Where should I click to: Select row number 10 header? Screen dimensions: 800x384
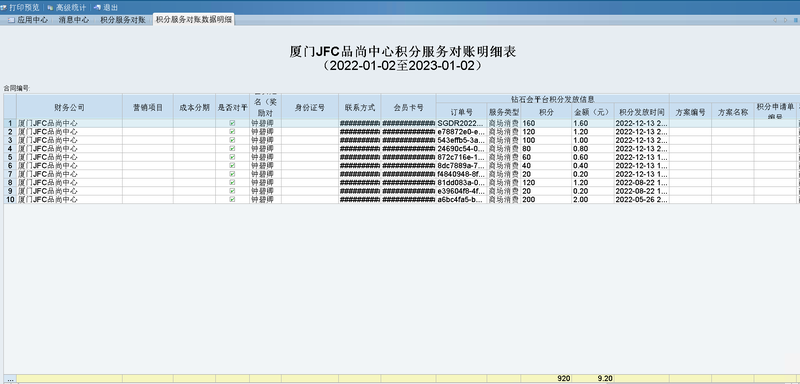[x=10, y=199]
